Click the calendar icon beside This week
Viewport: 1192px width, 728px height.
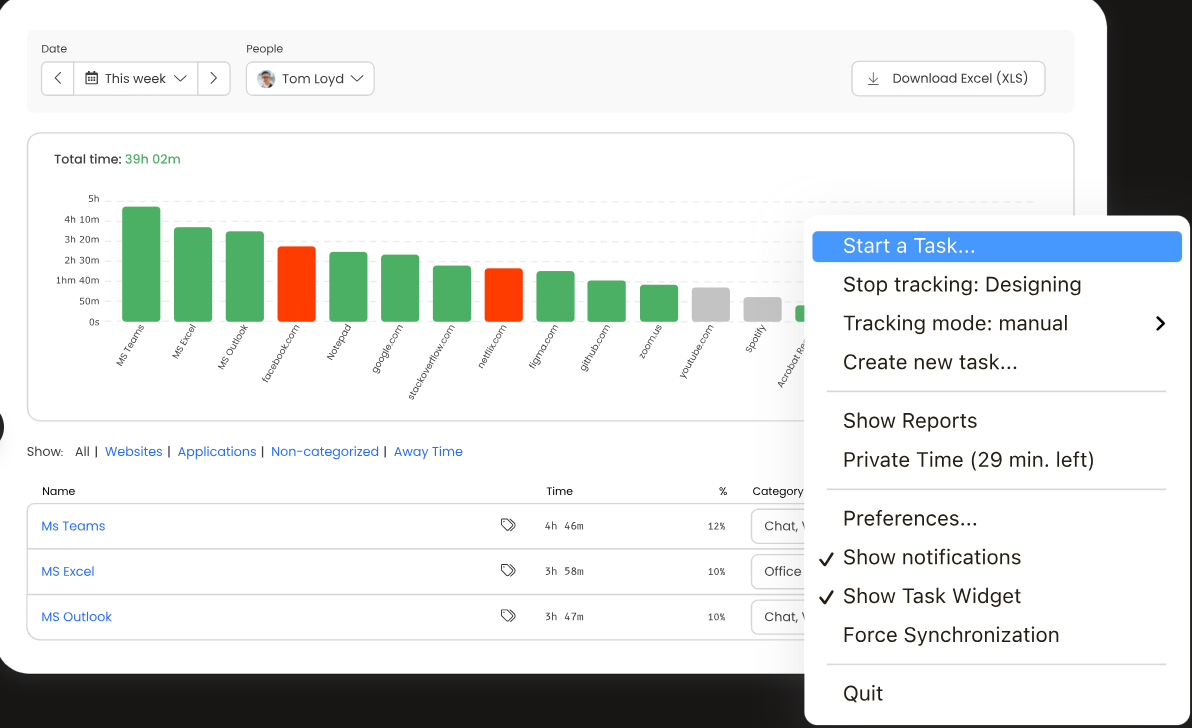pyautogui.click(x=92, y=78)
